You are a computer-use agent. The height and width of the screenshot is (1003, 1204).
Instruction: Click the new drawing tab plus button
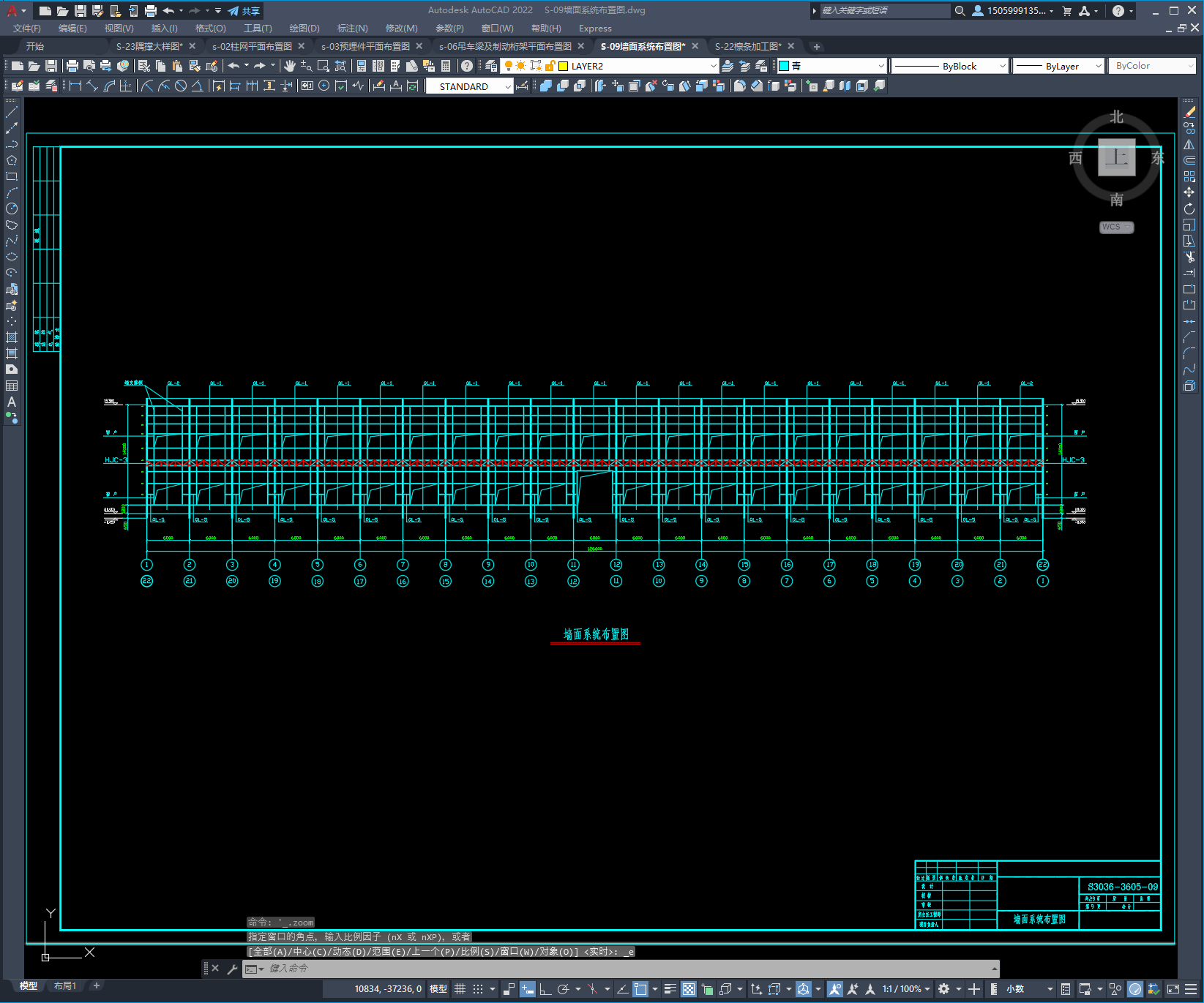tap(817, 47)
